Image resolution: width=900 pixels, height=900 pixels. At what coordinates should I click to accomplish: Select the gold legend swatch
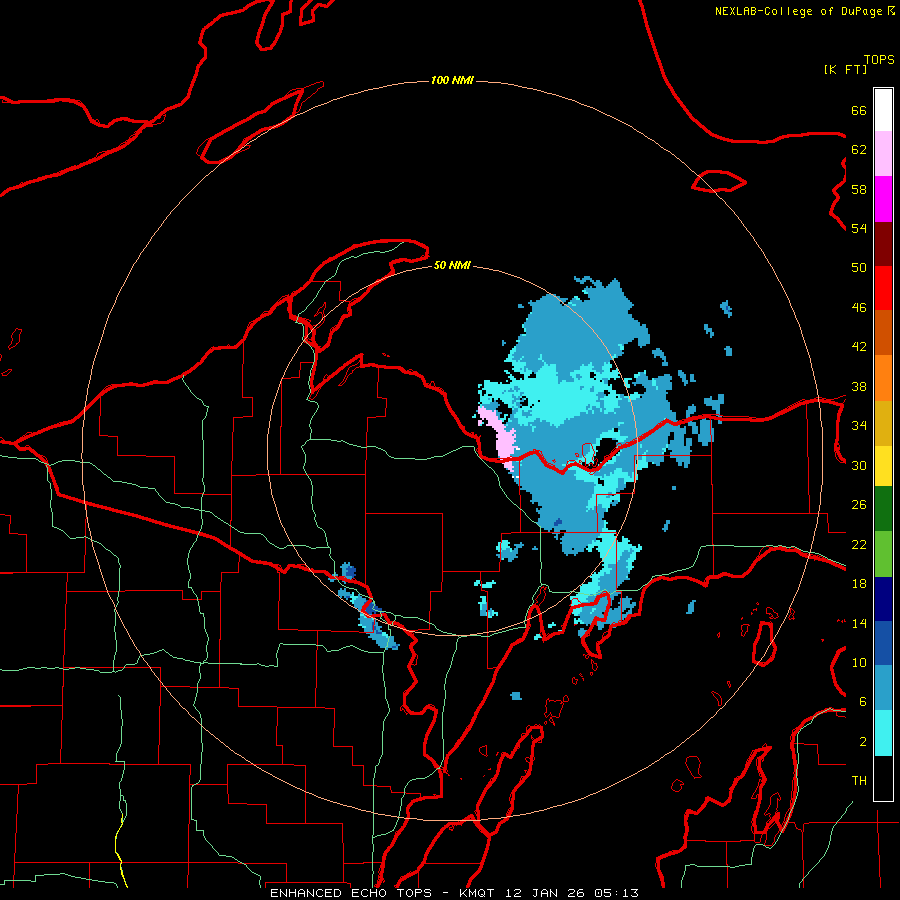[x=883, y=423]
